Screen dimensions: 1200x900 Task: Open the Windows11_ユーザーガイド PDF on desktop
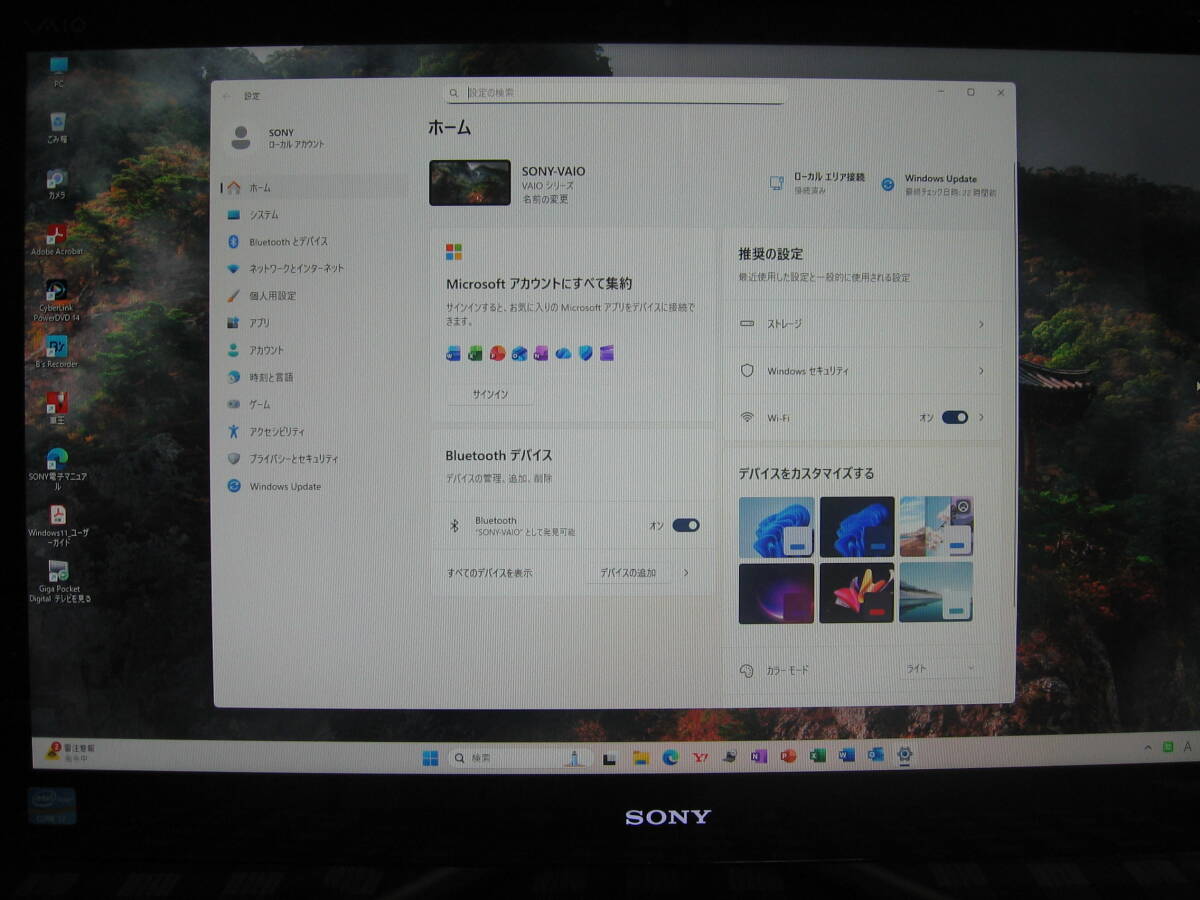pyautogui.click(x=58, y=526)
